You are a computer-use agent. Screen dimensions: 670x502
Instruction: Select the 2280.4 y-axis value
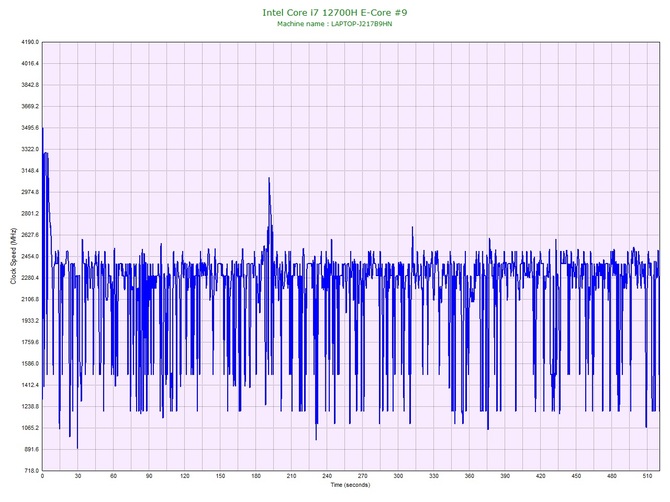pos(30,278)
